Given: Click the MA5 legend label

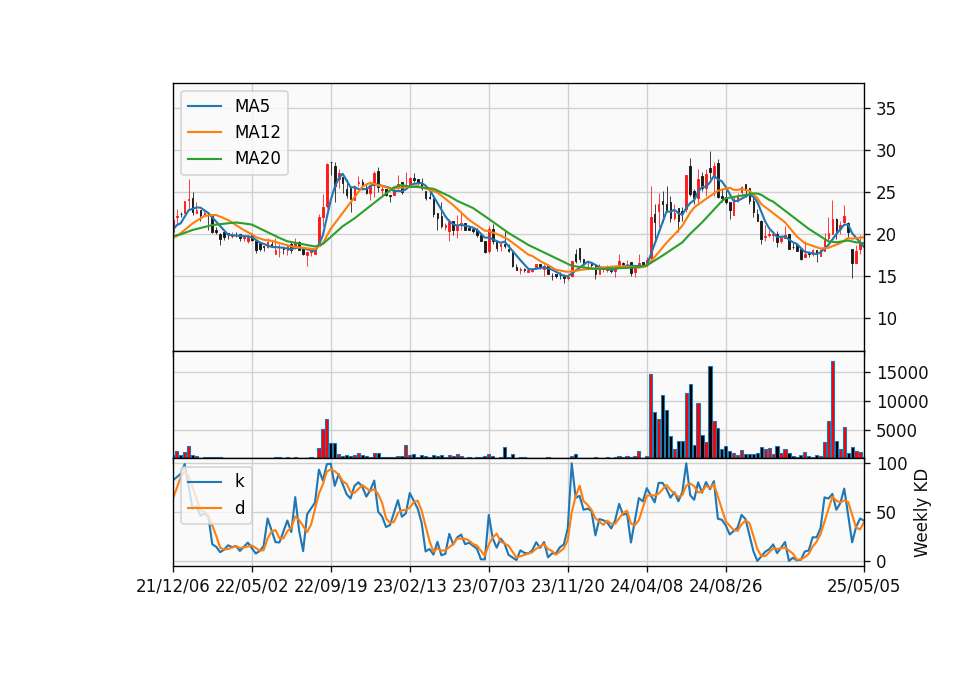Looking at the screenshot, I should tap(252, 106).
